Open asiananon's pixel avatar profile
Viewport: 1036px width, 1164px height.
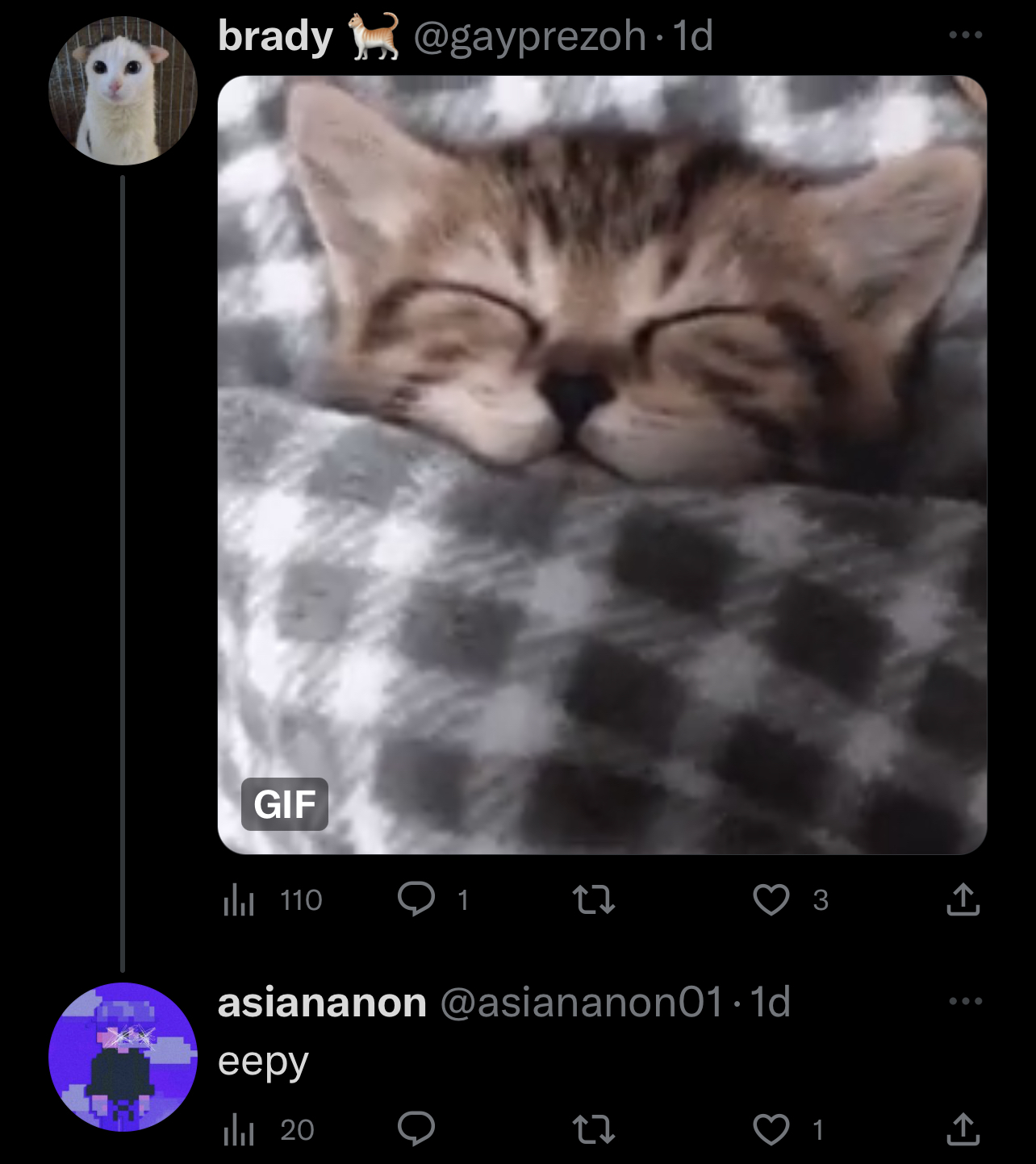coord(123,1057)
